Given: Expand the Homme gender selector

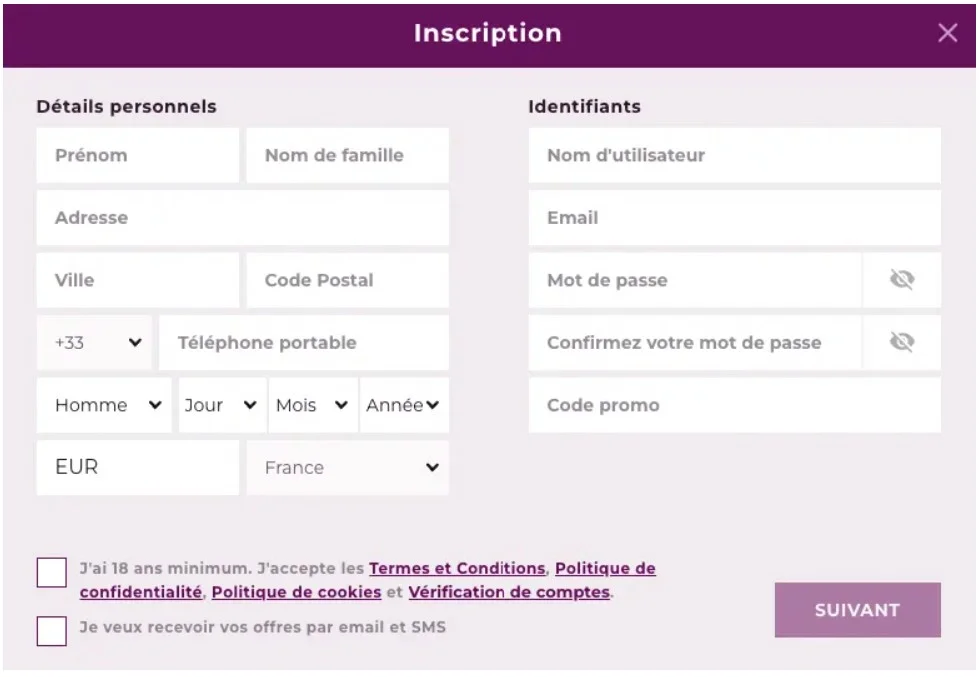Looking at the screenshot, I should tap(104, 405).
